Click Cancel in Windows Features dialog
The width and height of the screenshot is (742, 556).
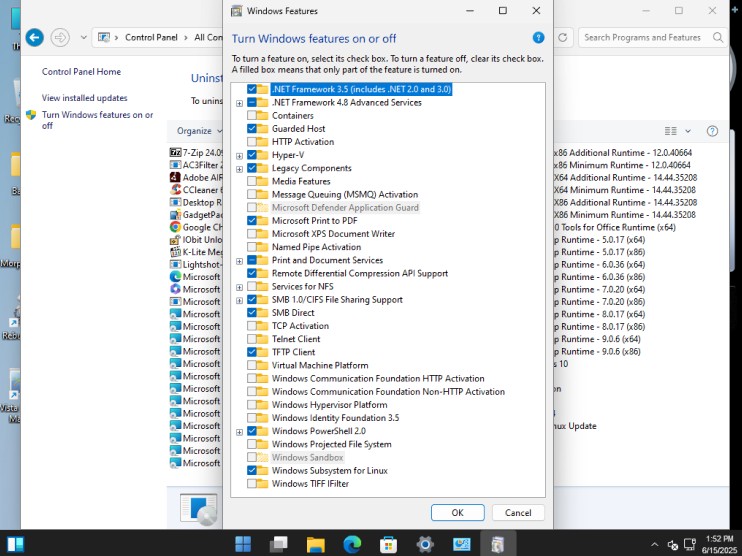[518, 512]
